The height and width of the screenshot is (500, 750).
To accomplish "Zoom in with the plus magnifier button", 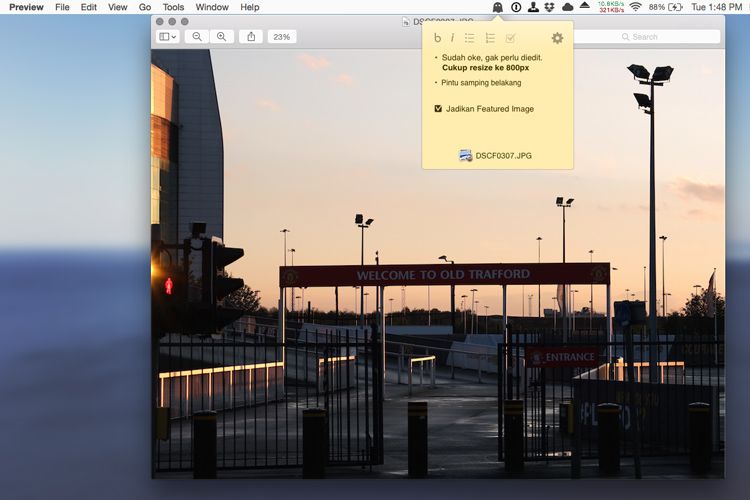I will [221, 37].
